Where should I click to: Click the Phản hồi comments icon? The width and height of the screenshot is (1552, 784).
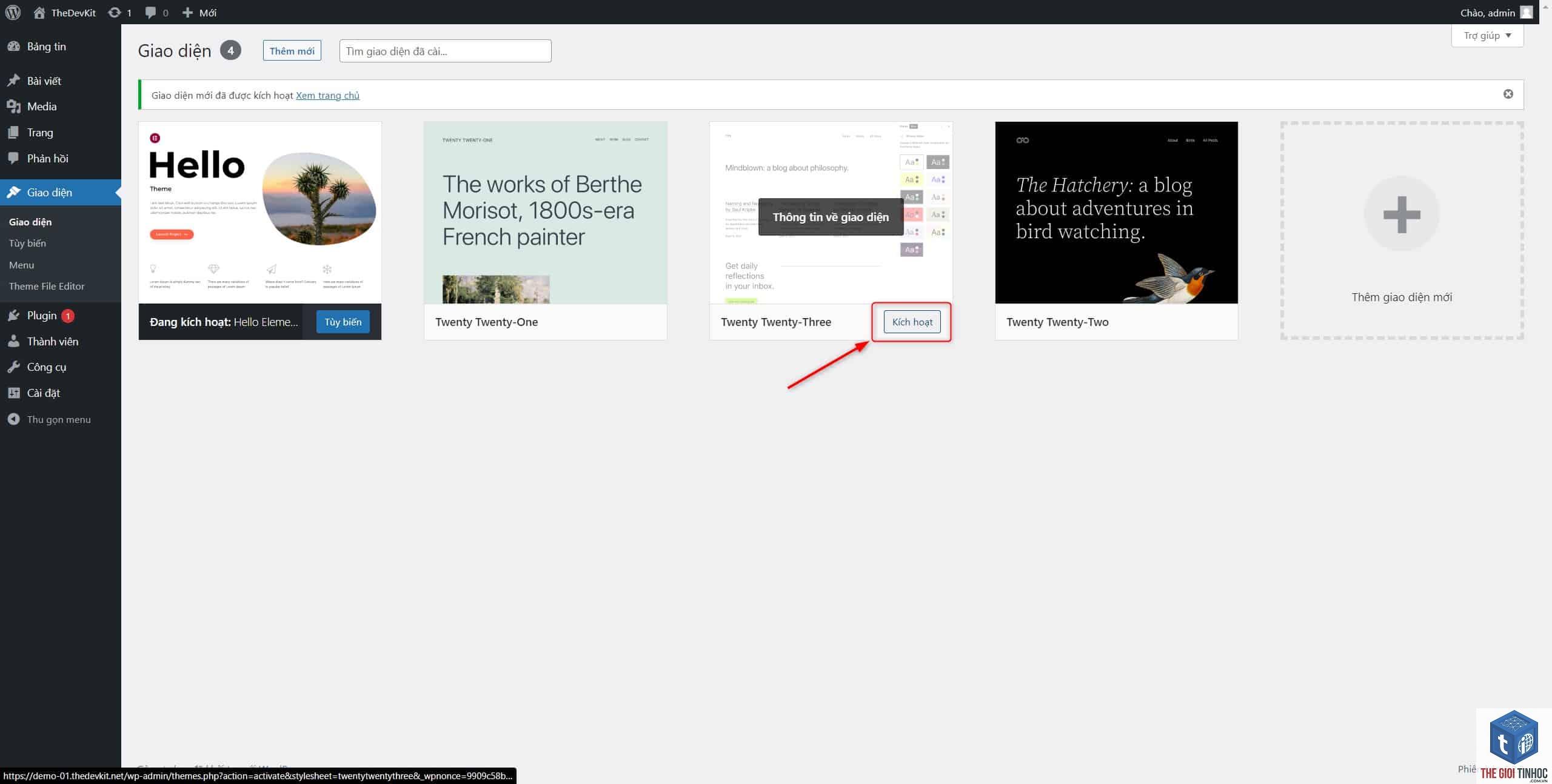click(13, 158)
